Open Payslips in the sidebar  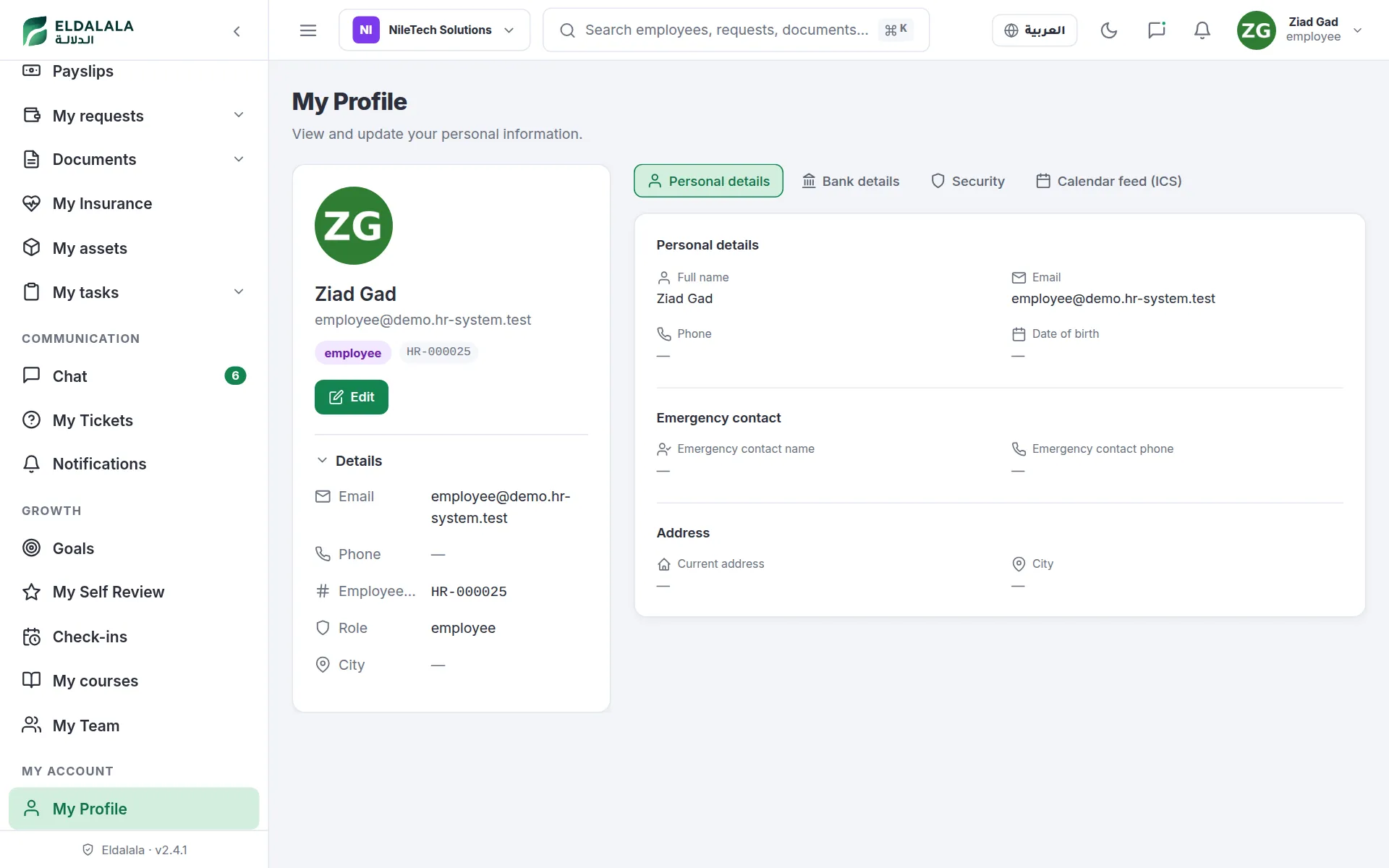[x=134, y=71]
